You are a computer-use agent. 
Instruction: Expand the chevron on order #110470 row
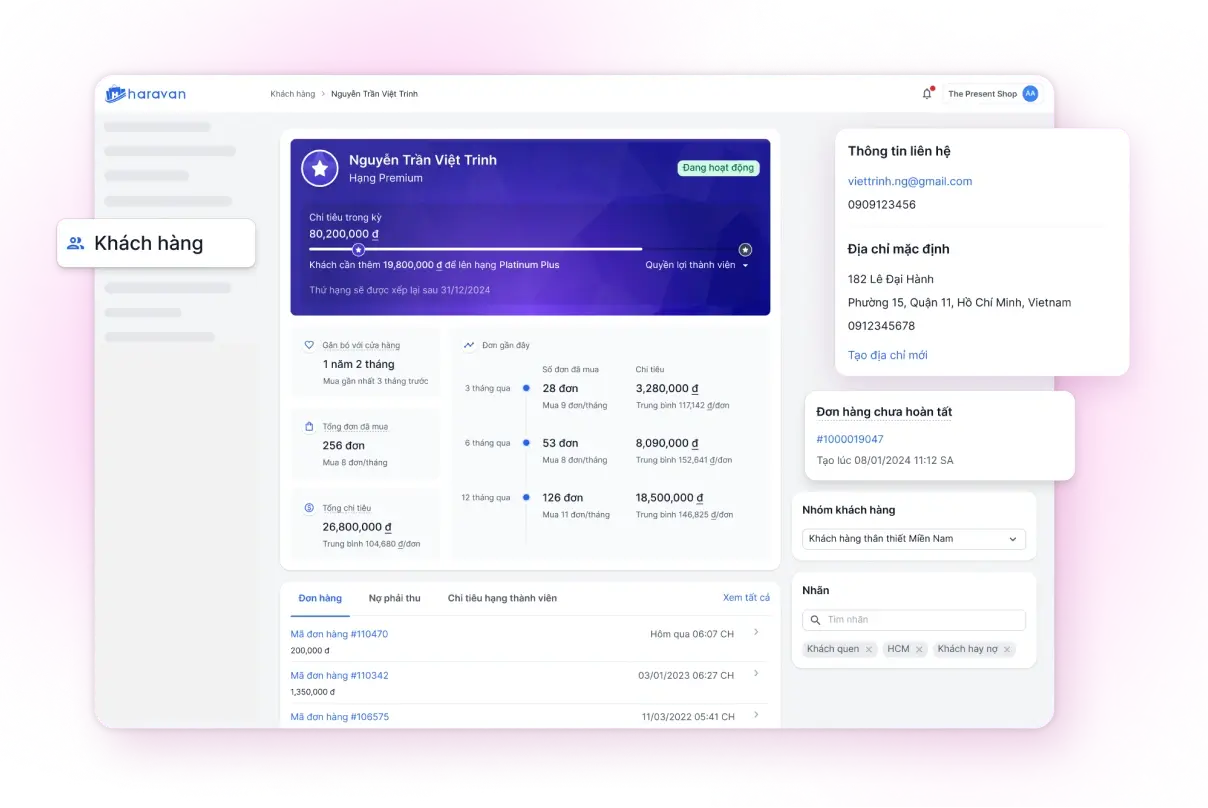(757, 634)
